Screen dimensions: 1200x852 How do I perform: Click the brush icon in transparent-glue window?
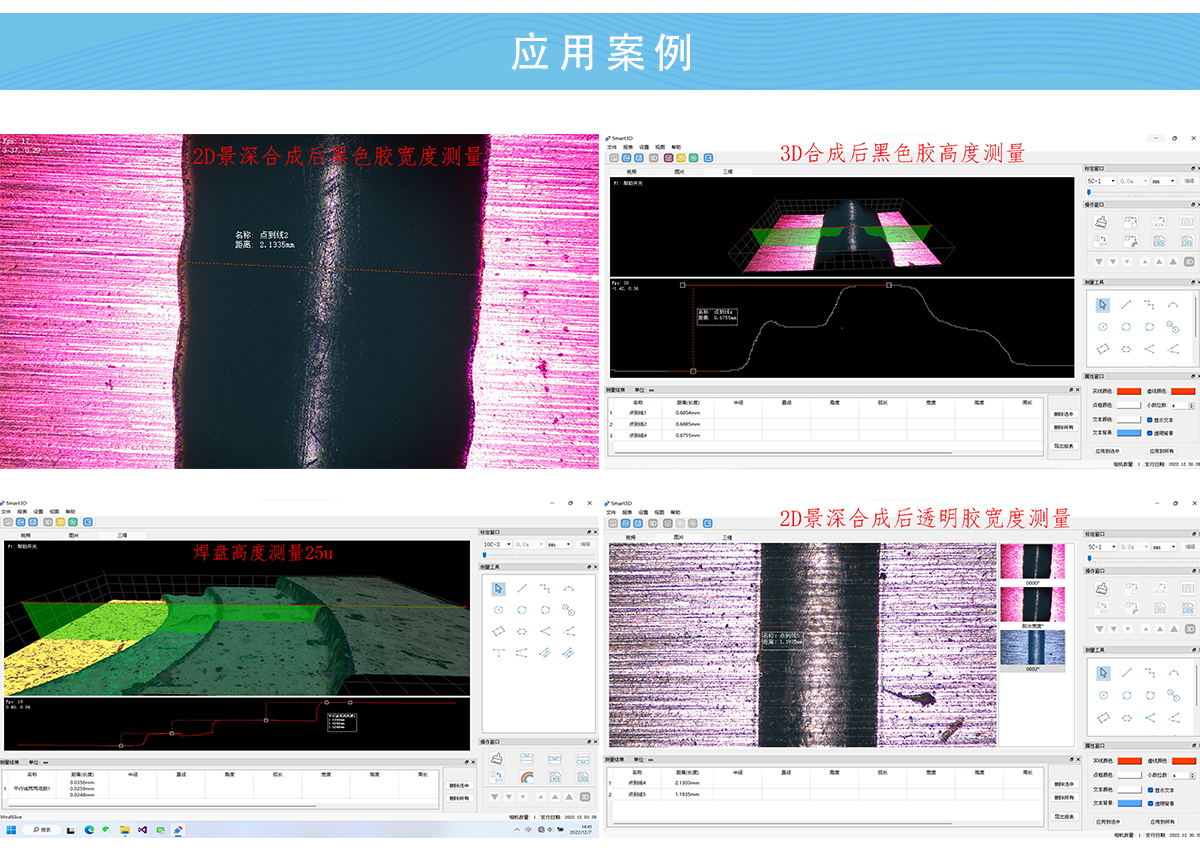pyautogui.click(x=1101, y=589)
